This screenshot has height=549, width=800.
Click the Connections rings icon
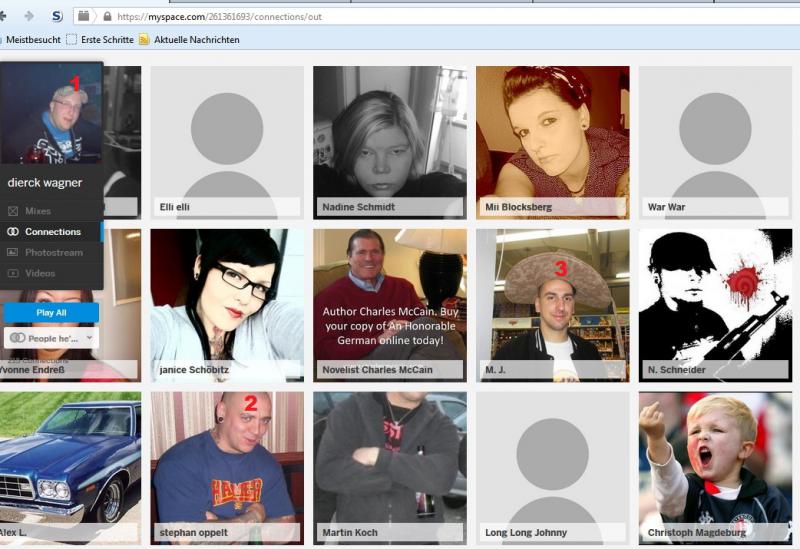click(x=13, y=232)
